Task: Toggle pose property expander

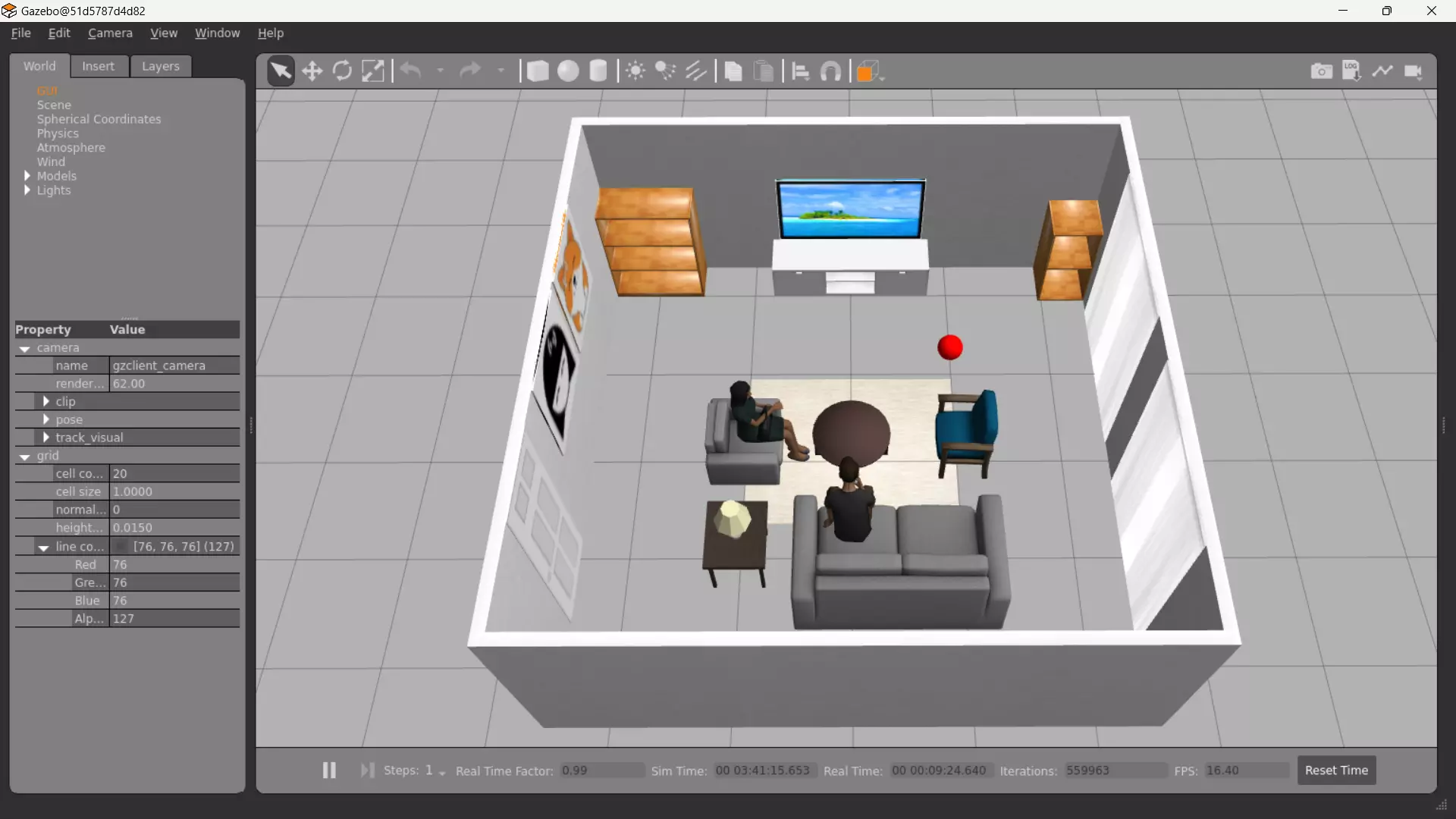Action: point(46,419)
